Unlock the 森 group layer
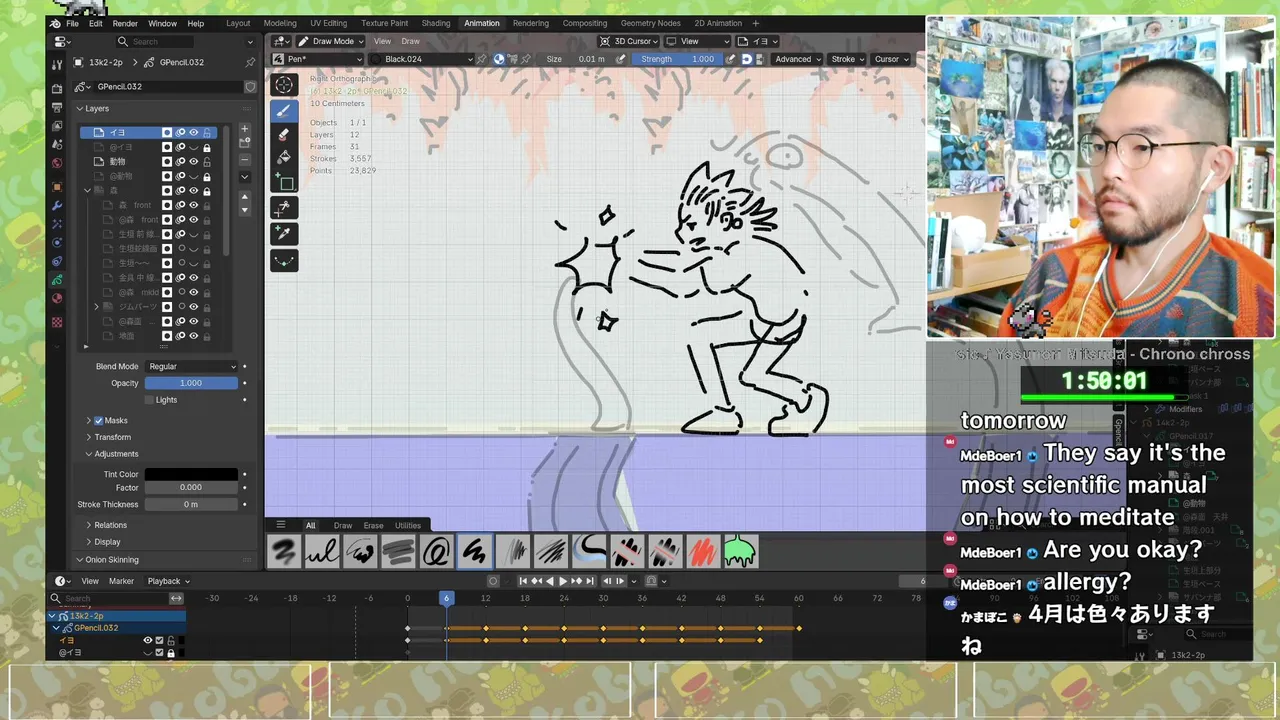This screenshot has height=720, width=1280. (x=207, y=190)
